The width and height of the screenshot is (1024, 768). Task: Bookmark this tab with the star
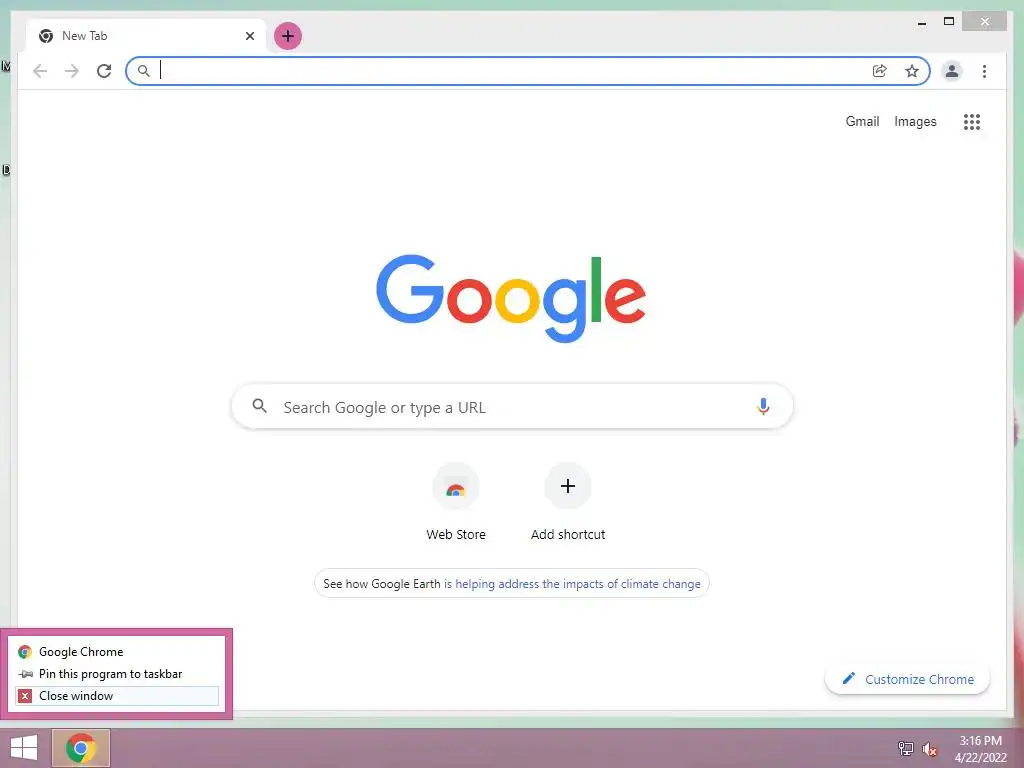pos(912,71)
